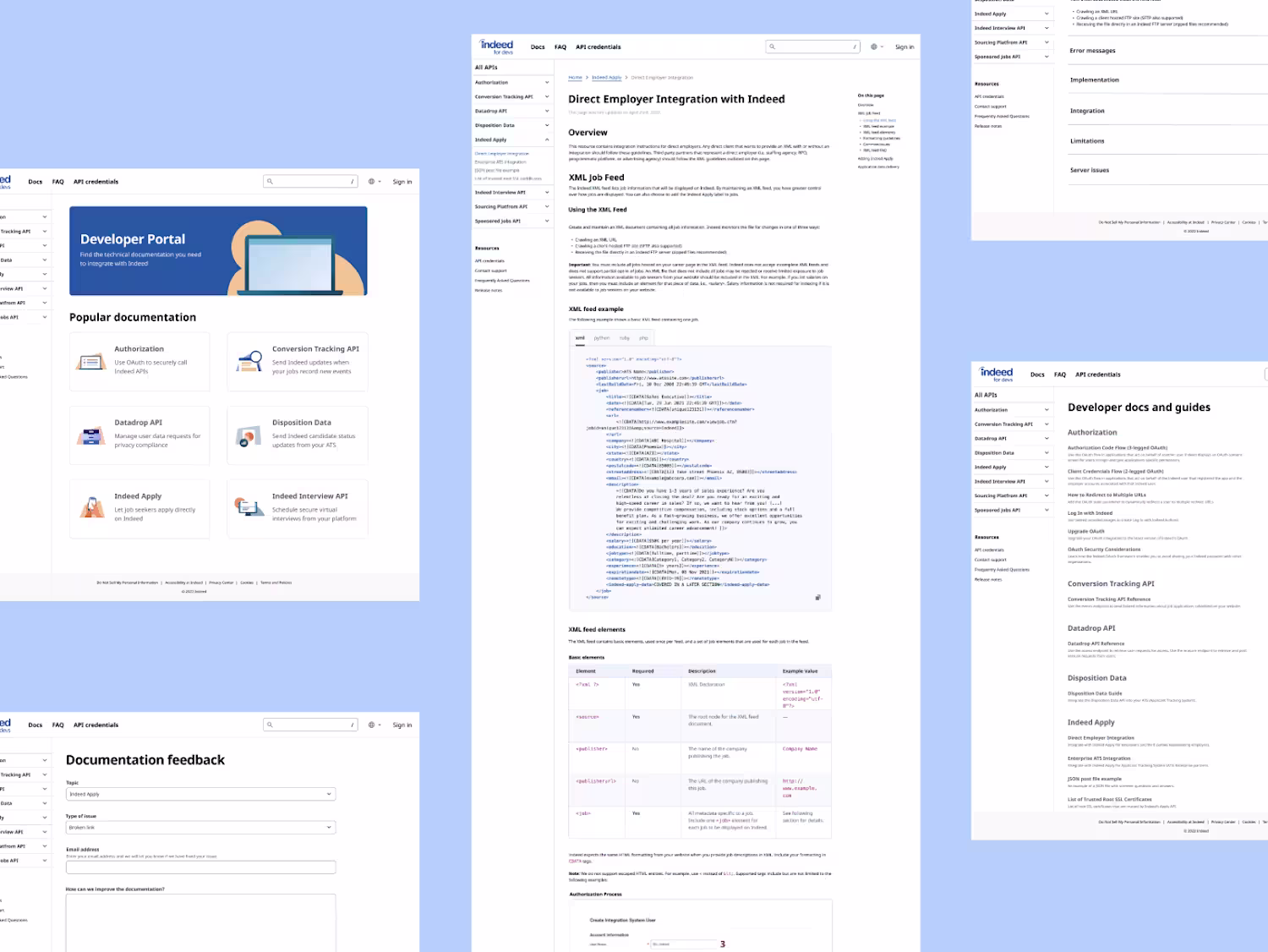
Task: Open the Disposition Data Guide link
Action: (x=1095, y=693)
